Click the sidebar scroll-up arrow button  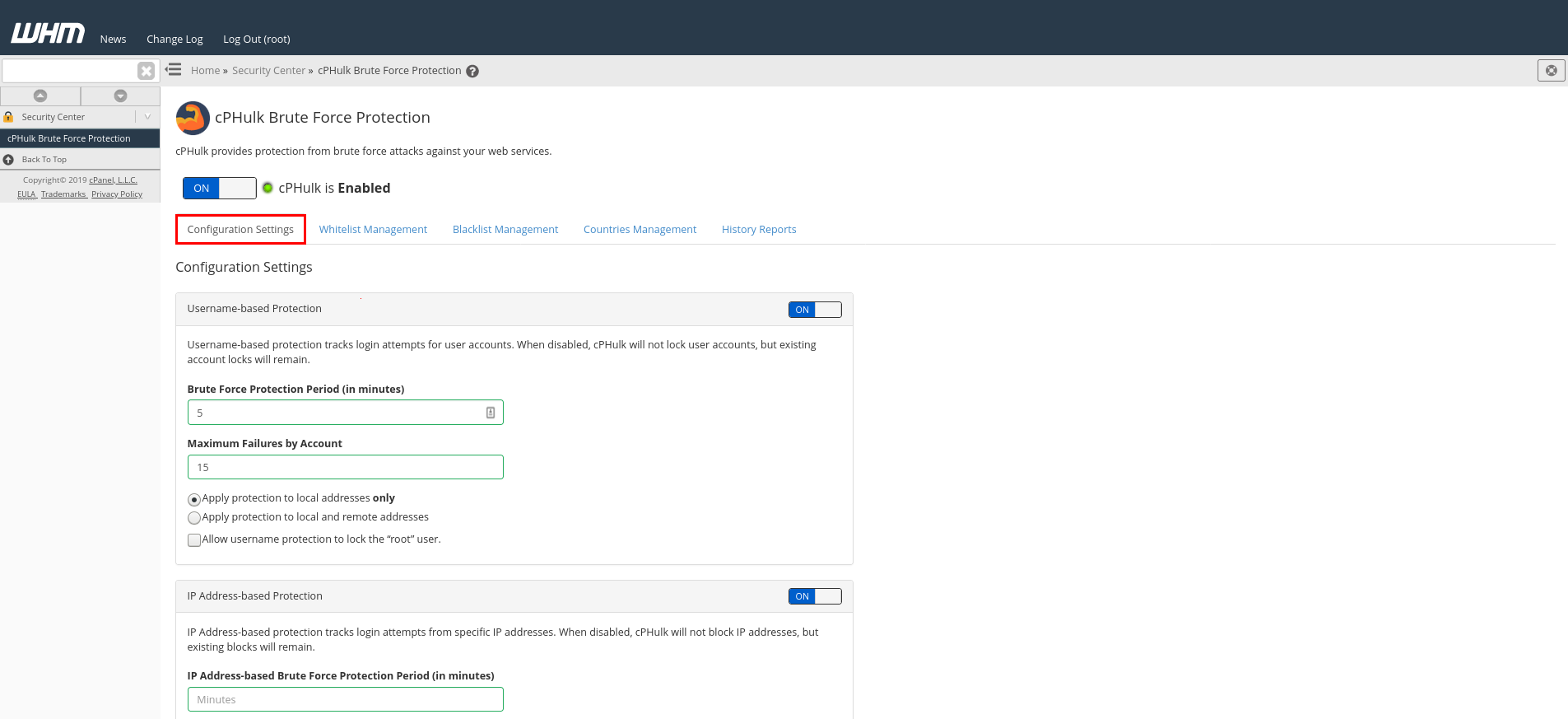click(x=40, y=96)
